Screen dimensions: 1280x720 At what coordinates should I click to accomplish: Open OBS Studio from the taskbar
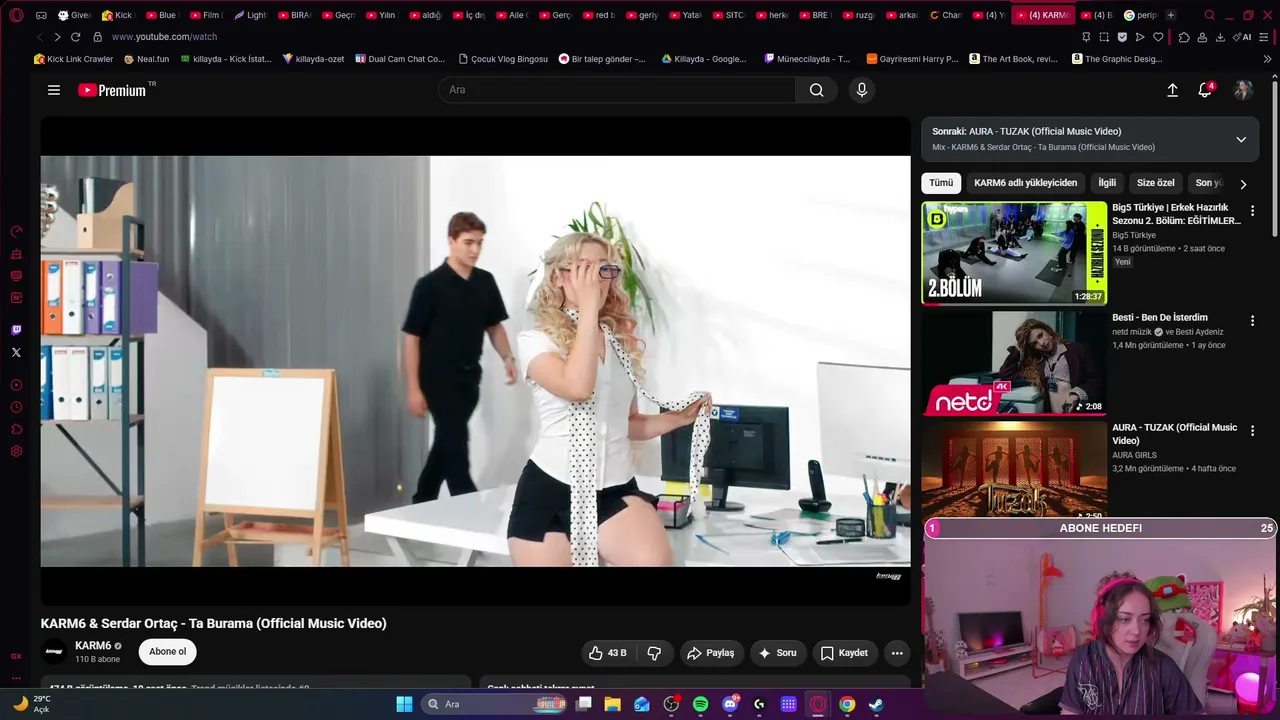coord(671,704)
